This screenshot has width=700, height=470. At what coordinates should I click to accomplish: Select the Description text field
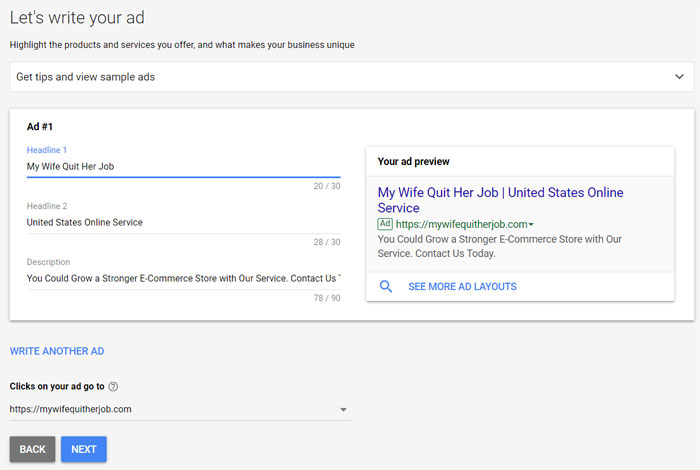click(x=183, y=277)
